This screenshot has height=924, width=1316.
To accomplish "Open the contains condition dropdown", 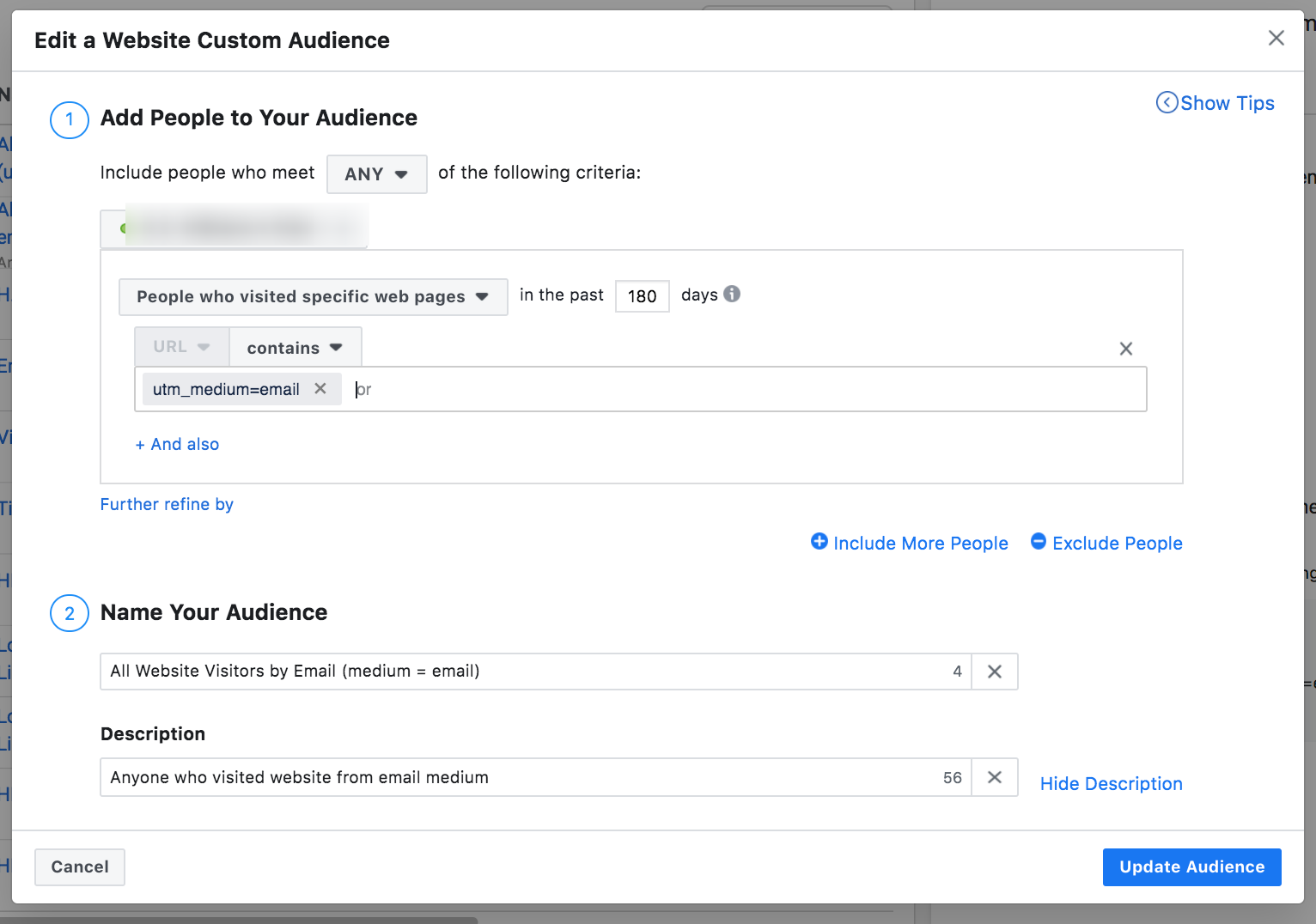I will point(295,347).
